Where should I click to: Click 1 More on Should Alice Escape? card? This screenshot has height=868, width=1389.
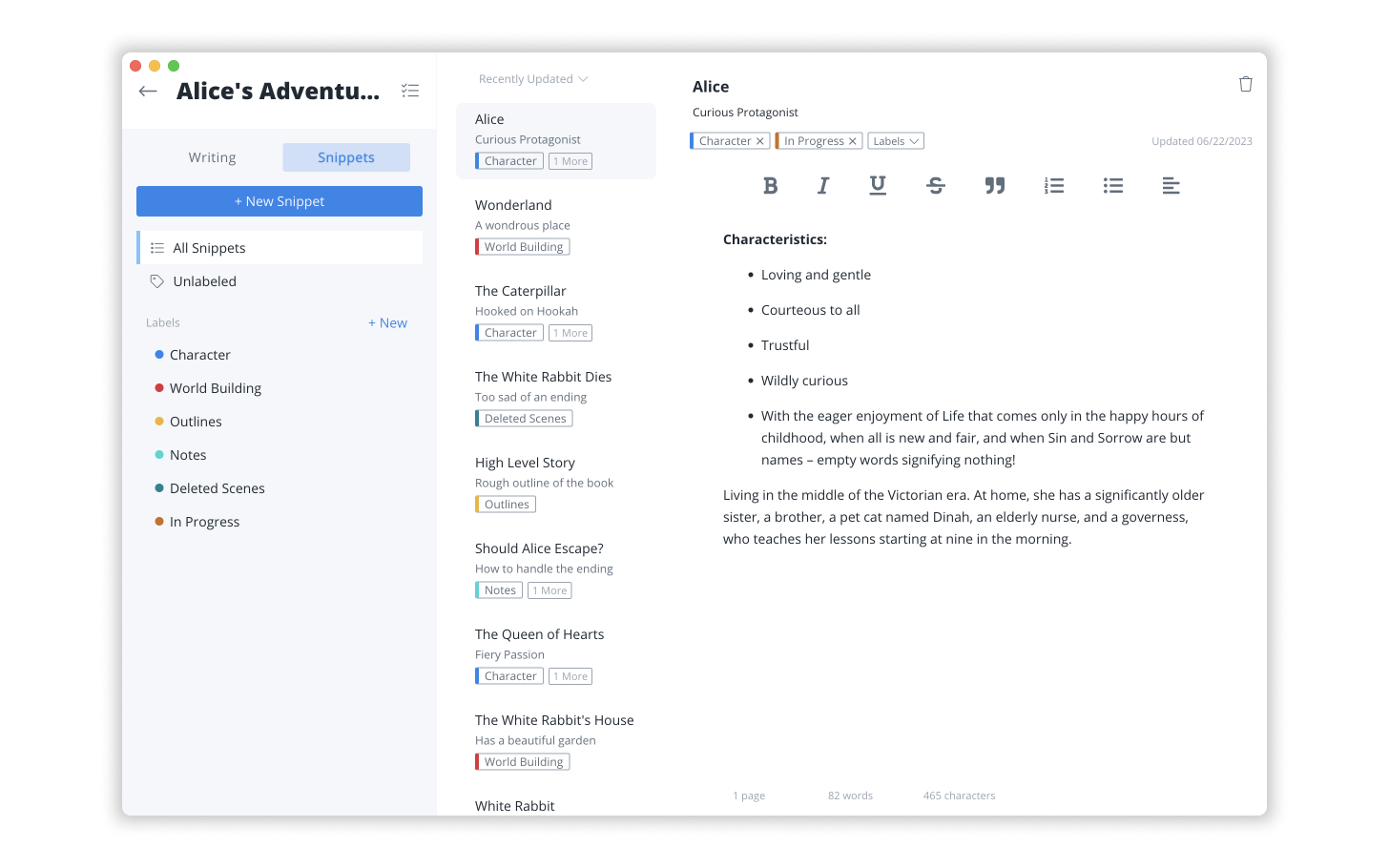pyautogui.click(x=550, y=590)
